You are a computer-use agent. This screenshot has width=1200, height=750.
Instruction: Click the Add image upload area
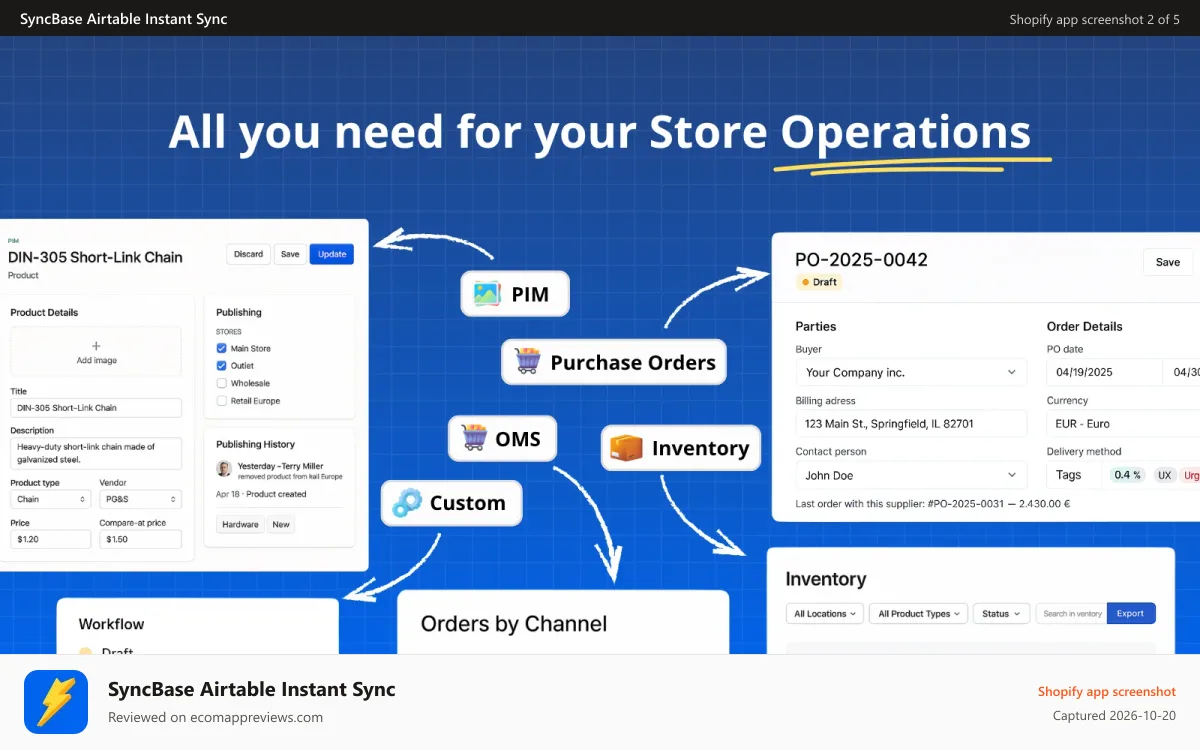pyautogui.click(x=96, y=351)
